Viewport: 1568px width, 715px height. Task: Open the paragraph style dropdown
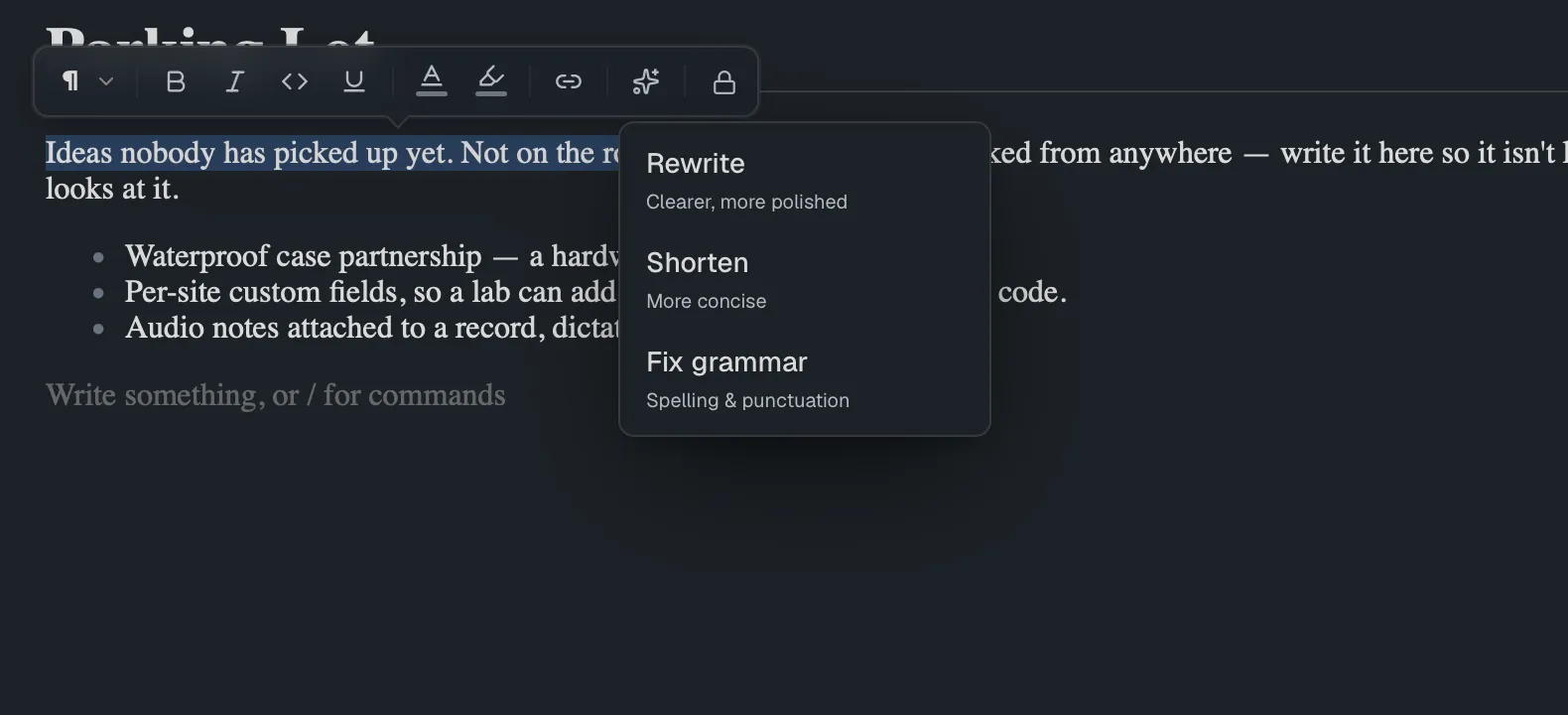click(x=87, y=81)
